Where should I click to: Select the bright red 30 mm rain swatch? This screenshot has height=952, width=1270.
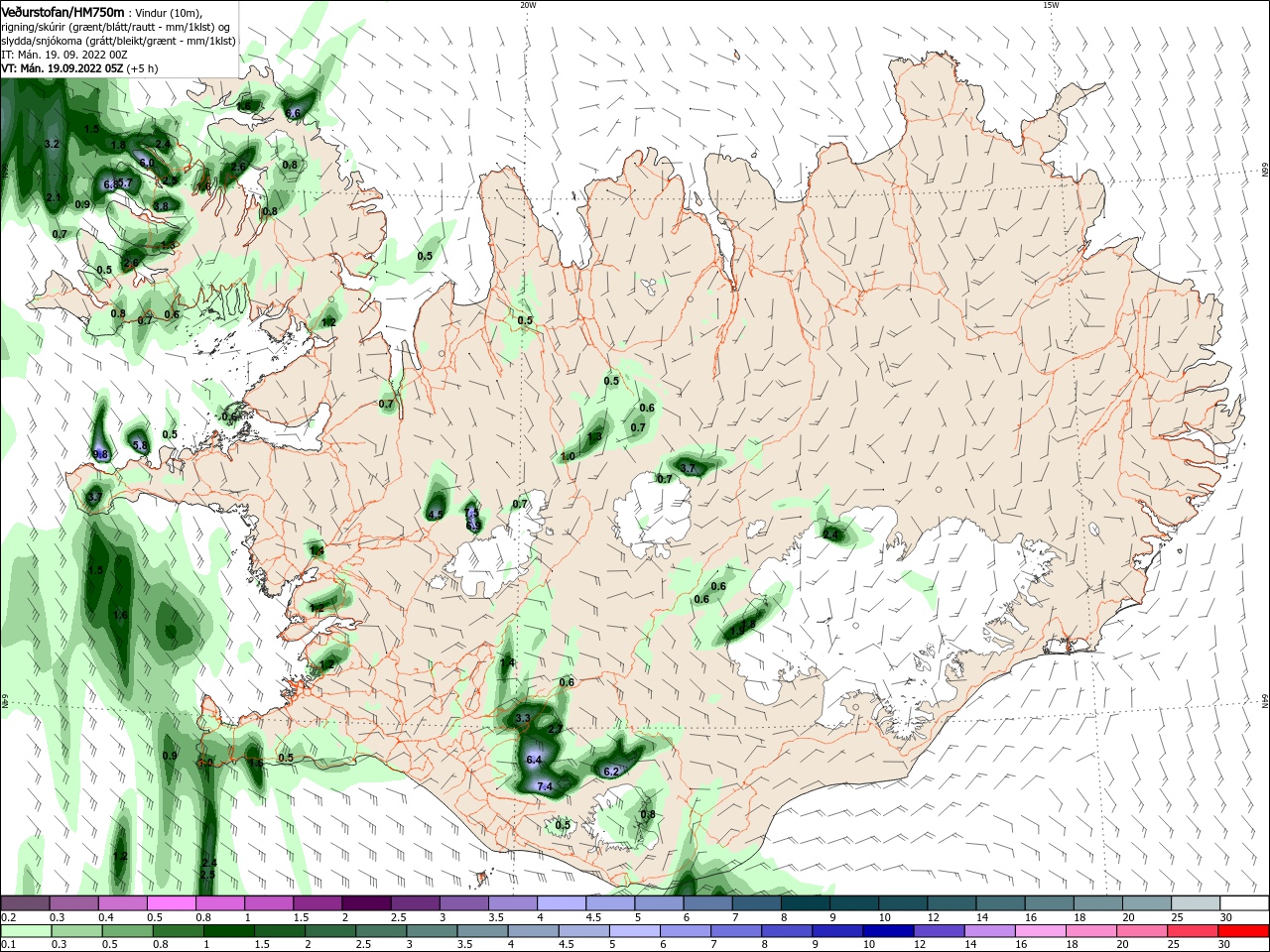pos(1243,931)
